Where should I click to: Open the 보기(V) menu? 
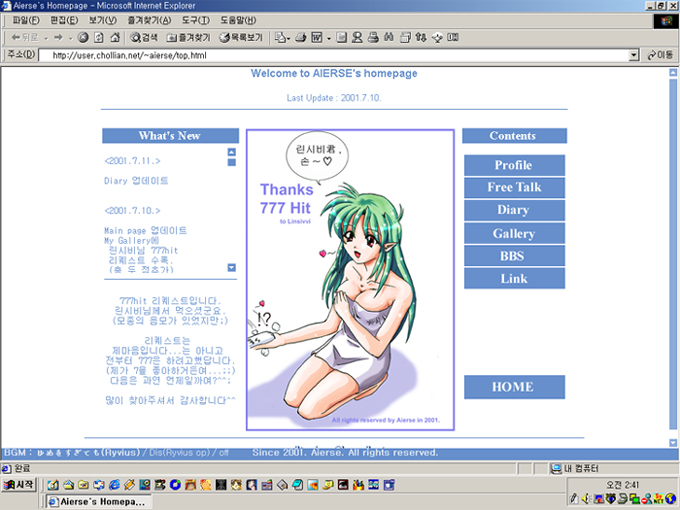coord(103,20)
